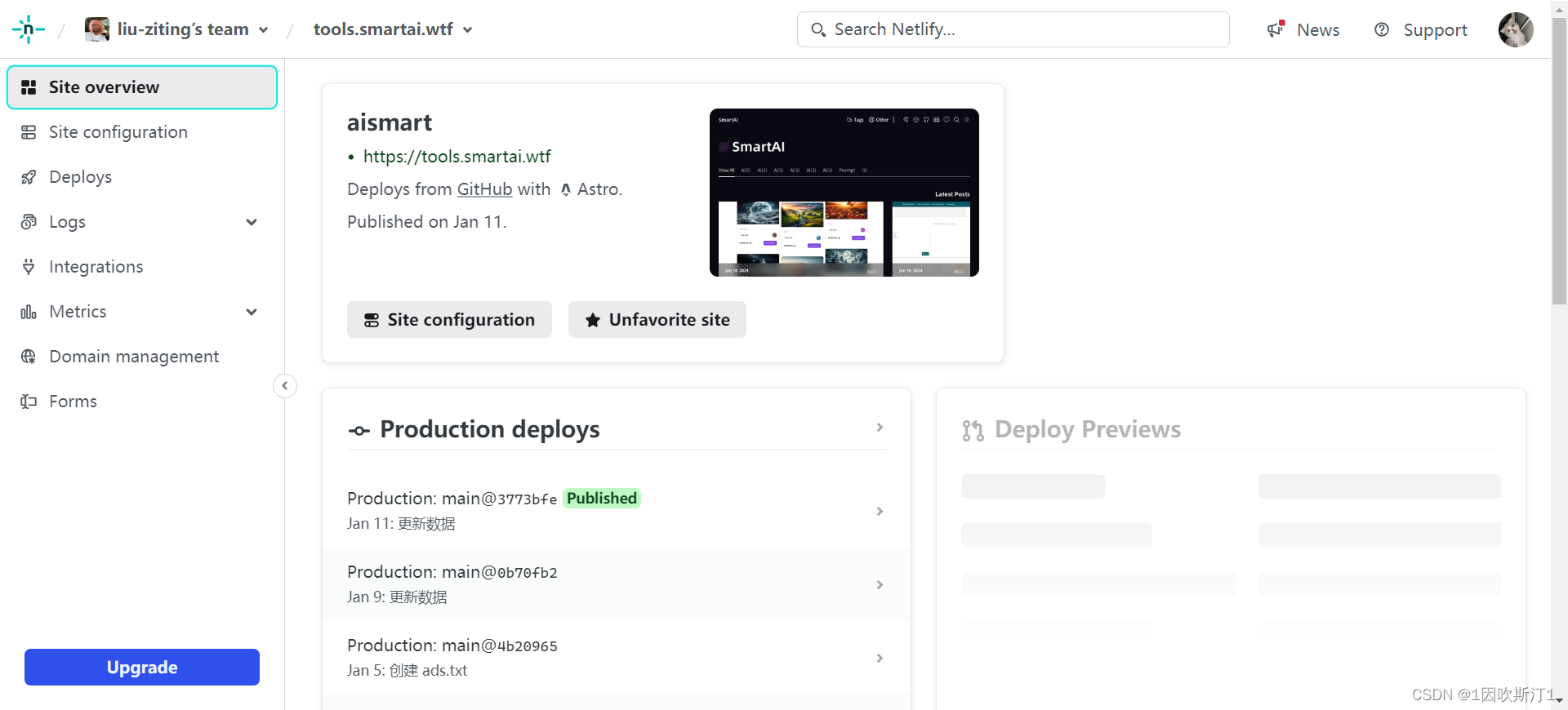Click the Search Netlify input field
The height and width of the screenshot is (710, 1568).
click(1013, 29)
